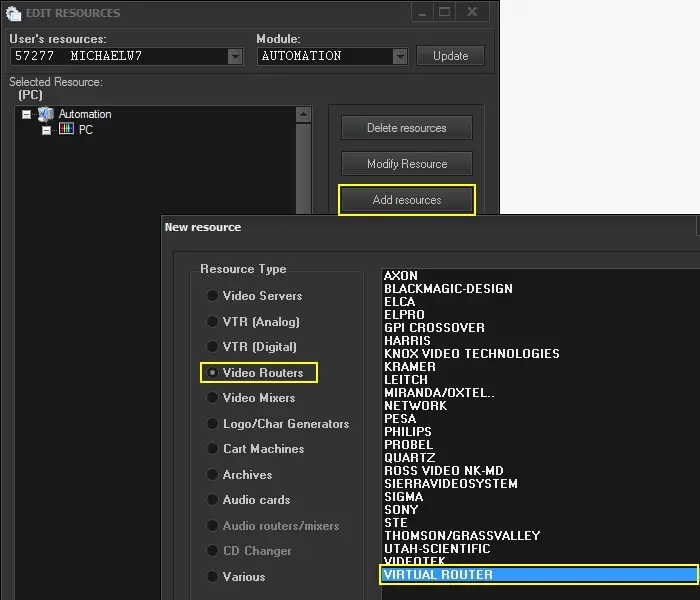Choose VIRTUAL ROUTER in the list
The height and width of the screenshot is (600, 700).
point(438,575)
